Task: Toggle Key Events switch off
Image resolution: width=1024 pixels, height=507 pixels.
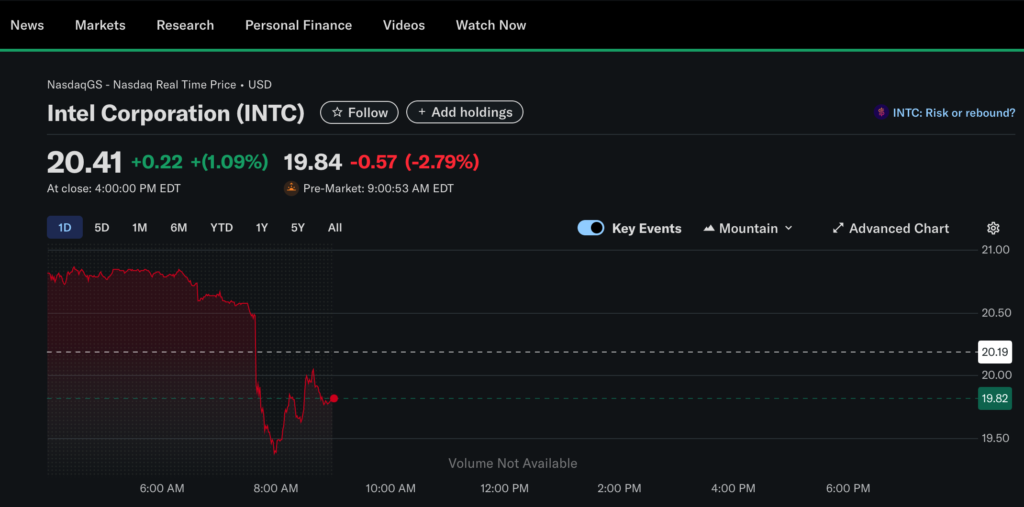Action: coord(591,228)
